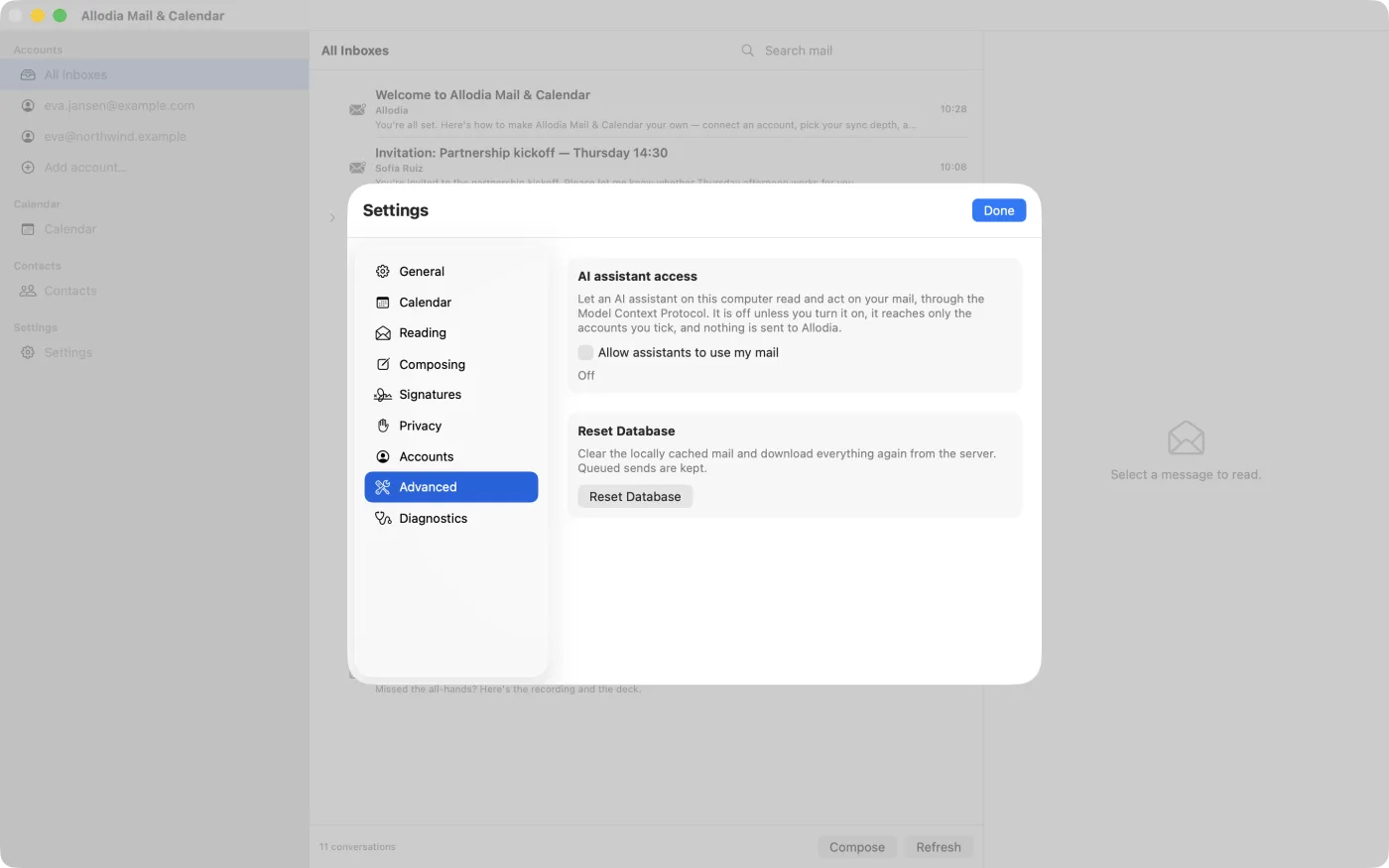Click the Calendar icon in Settings list
The height and width of the screenshot is (868, 1389).
click(x=383, y=303)
